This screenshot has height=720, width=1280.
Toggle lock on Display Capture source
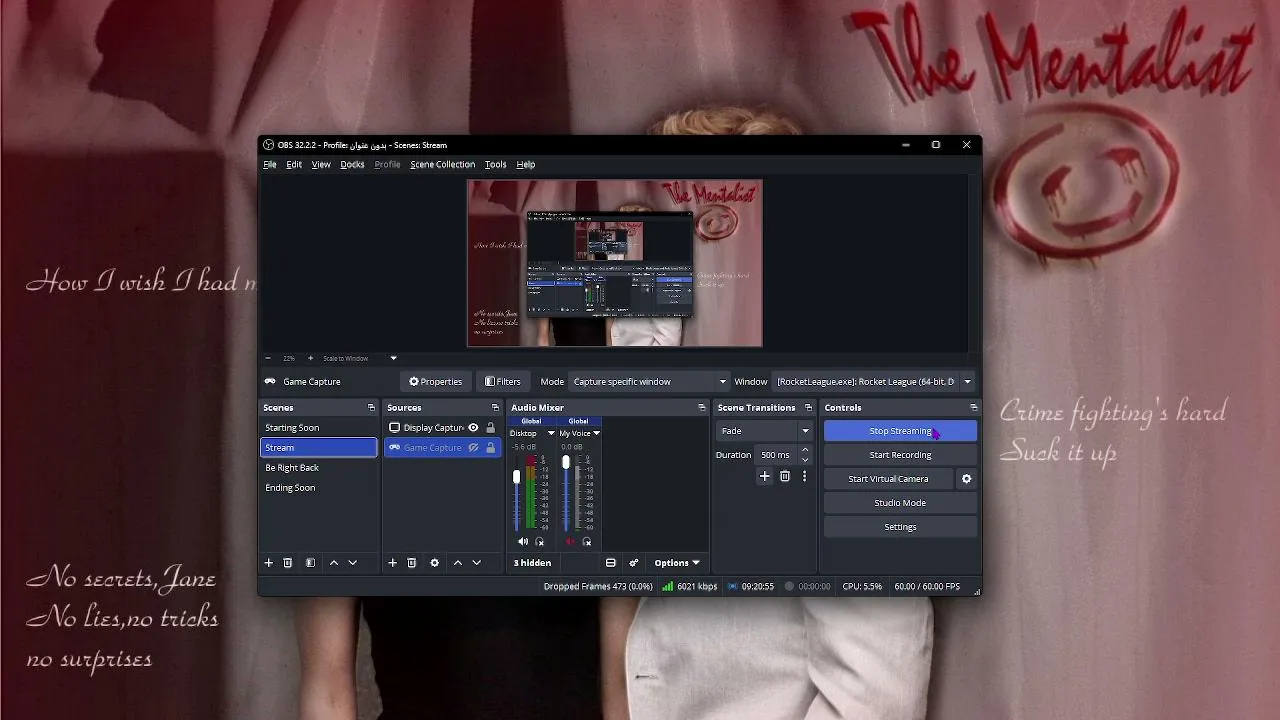(490, 428)
